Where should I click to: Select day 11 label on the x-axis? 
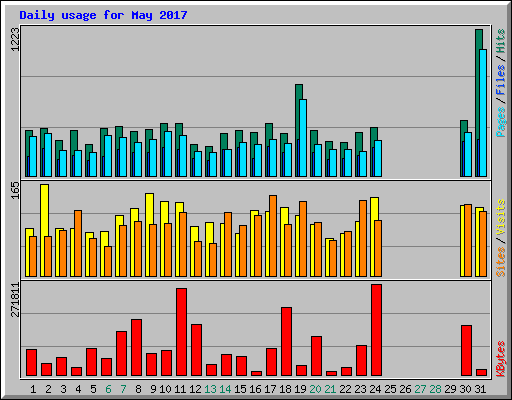coord(180,389)
